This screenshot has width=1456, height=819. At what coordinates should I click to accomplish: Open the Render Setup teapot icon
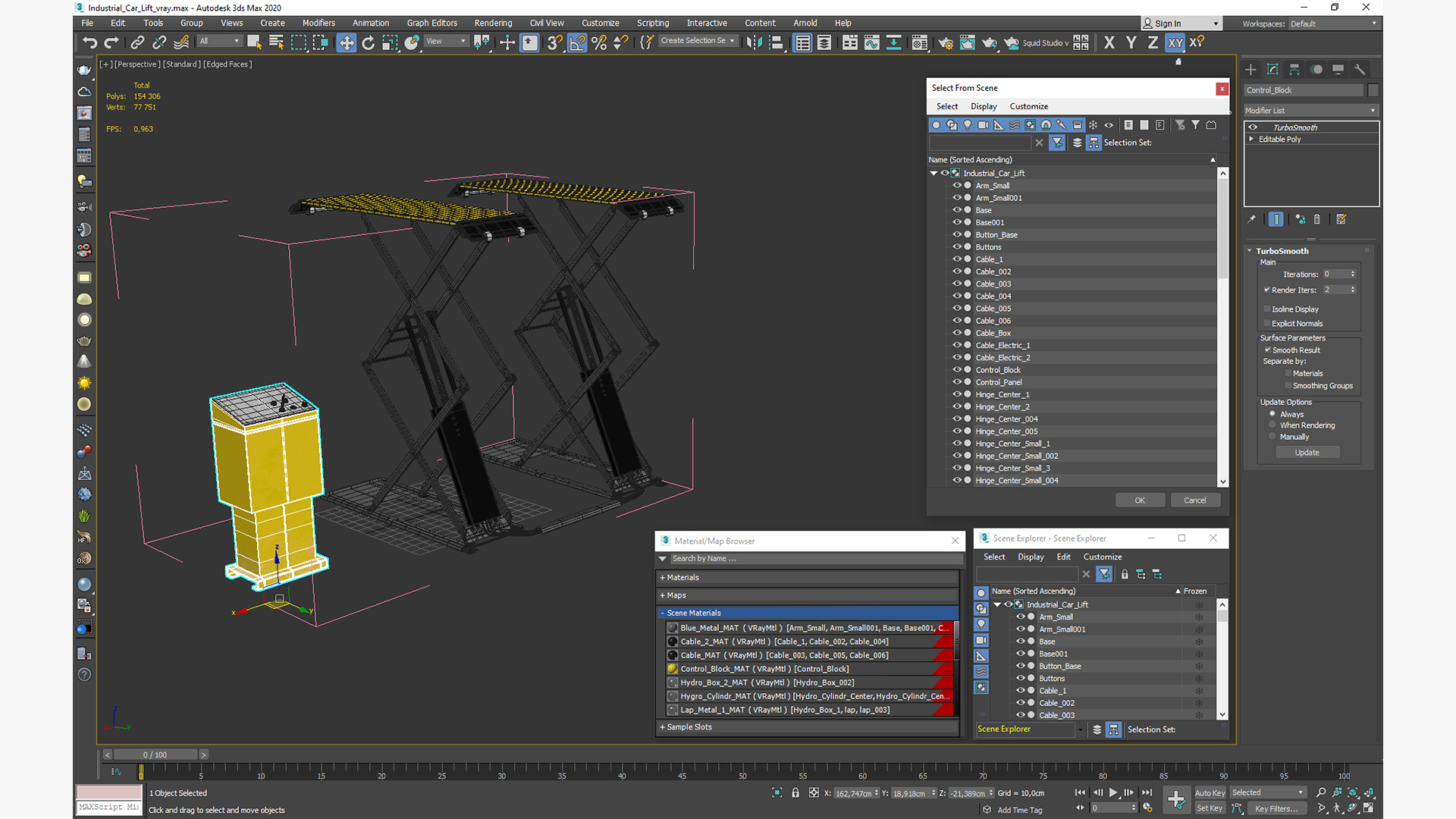[x=946, y=42]
